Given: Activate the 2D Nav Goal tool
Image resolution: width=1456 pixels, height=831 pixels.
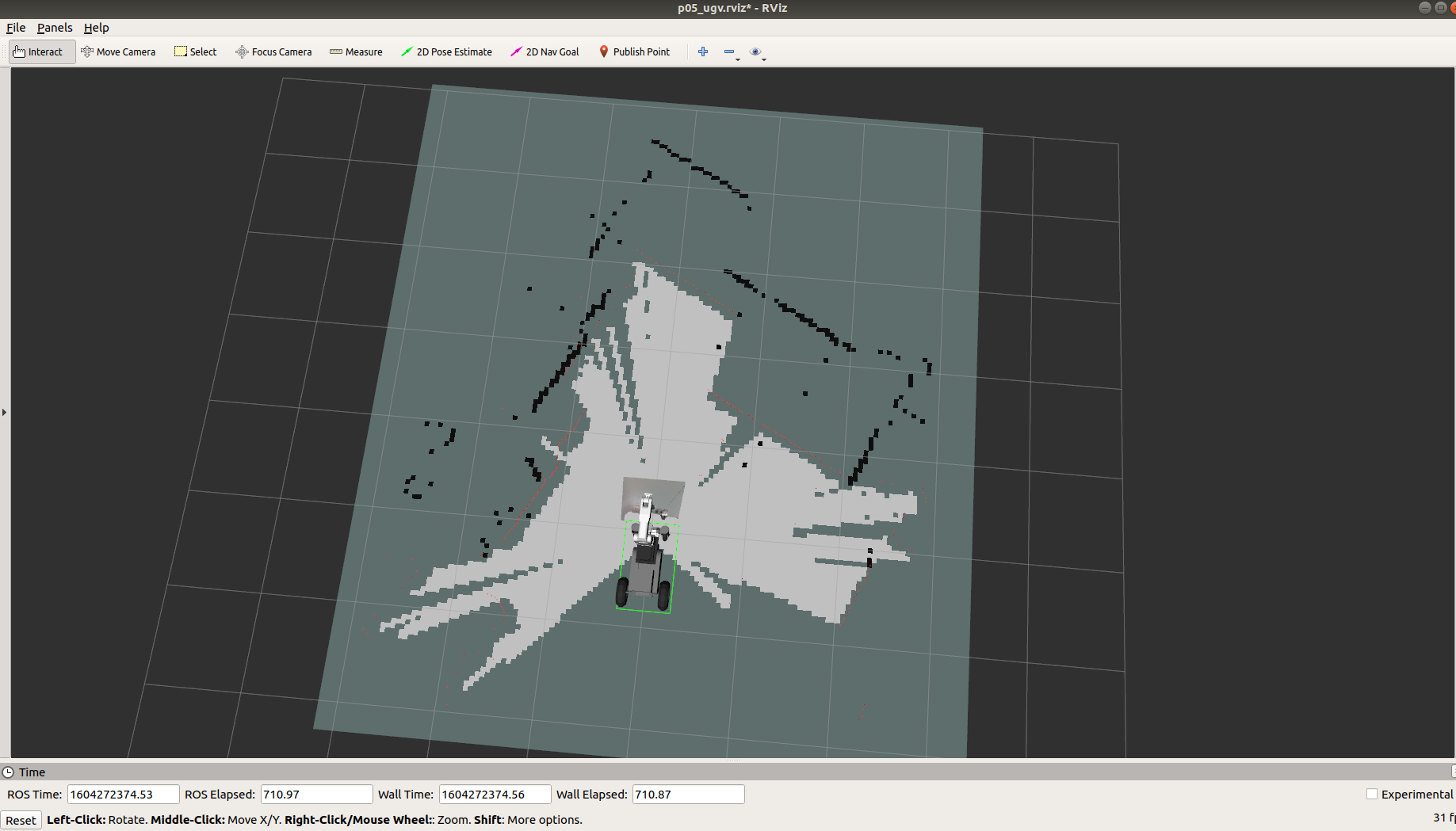Looking at the screenshot, I should [545, 52].
